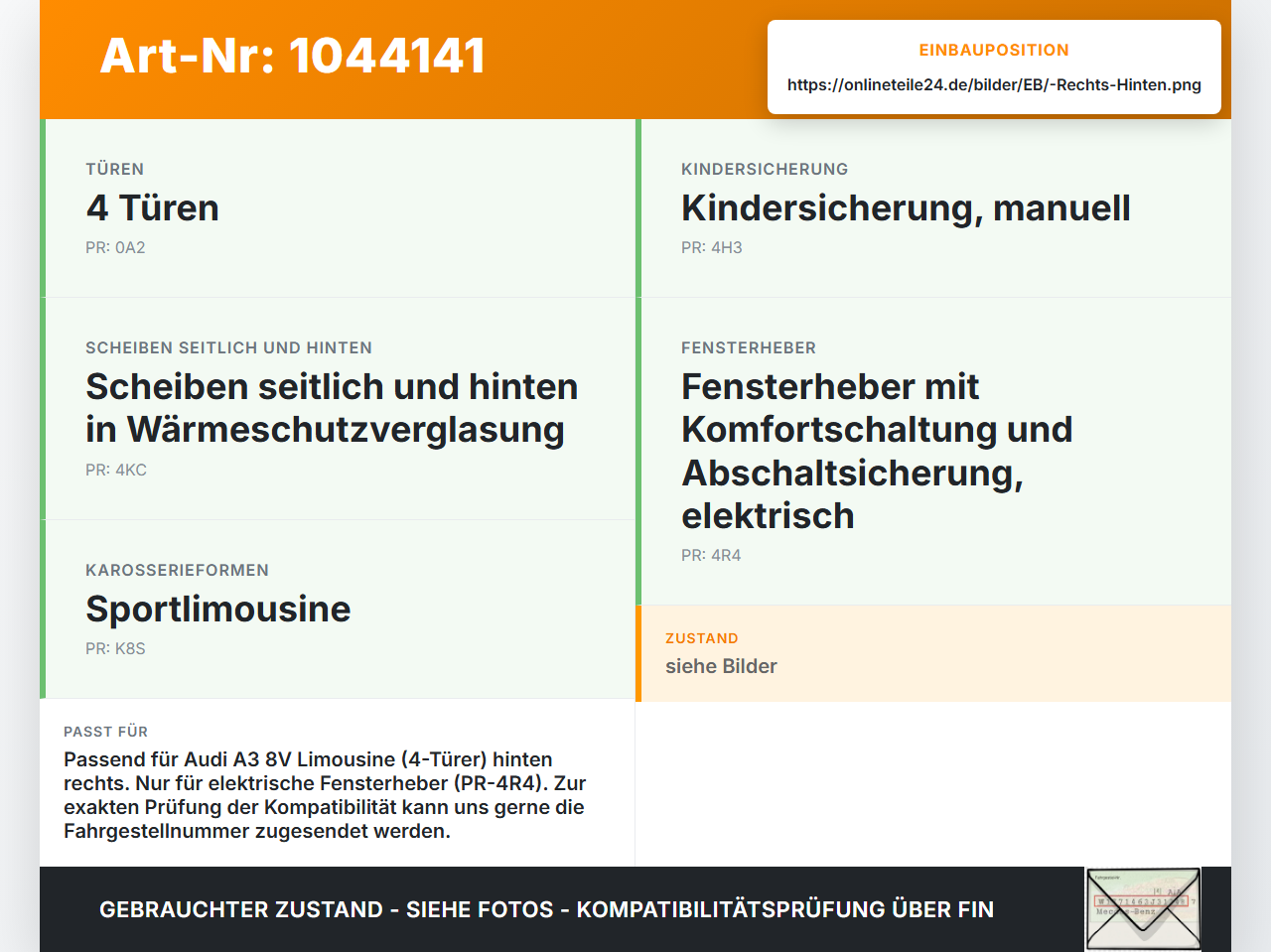This screenshot has height=952, width=1271.
Task: Click the FENSTERHEBER label
Action: tap(749, 347)
